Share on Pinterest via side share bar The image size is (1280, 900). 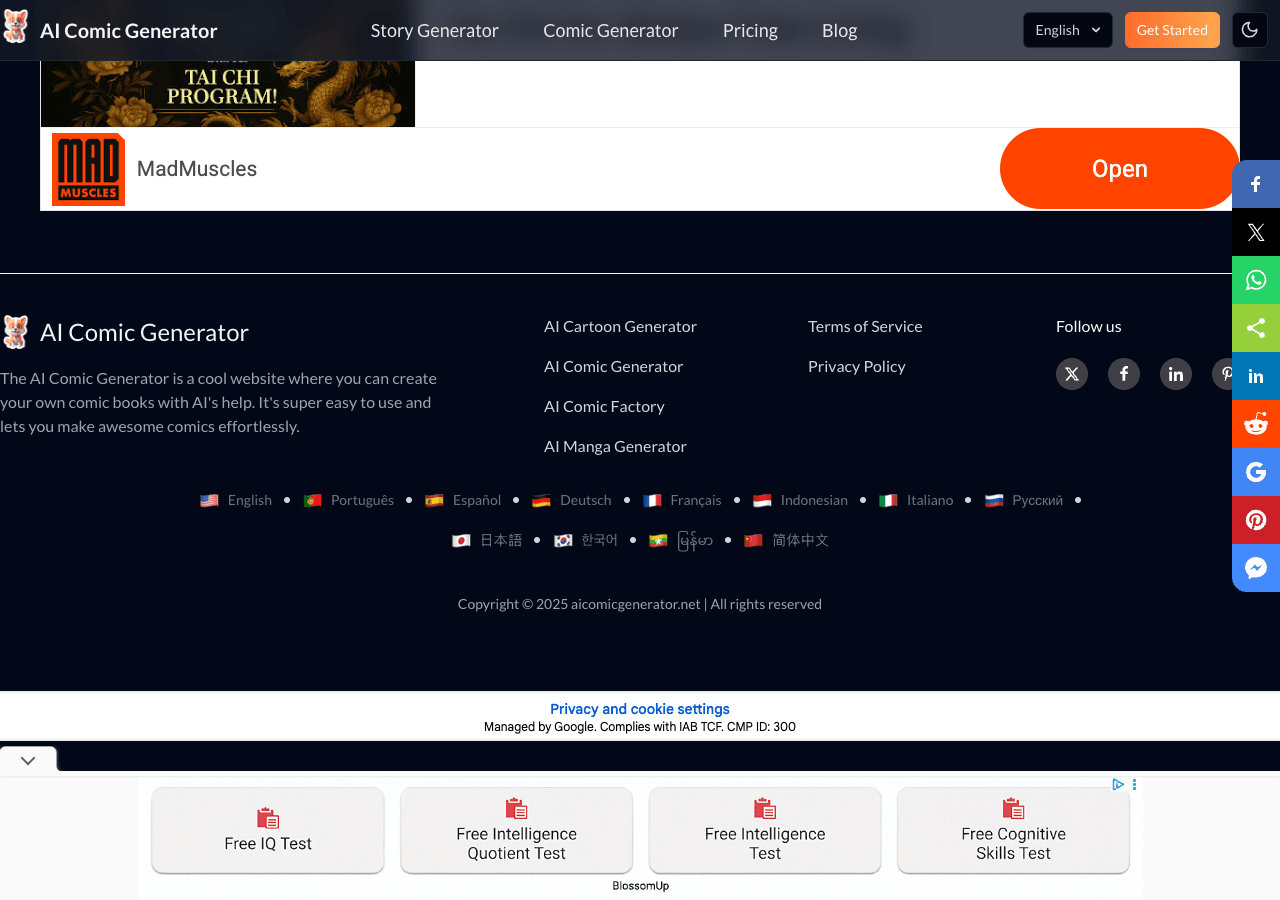point(1256,520)
